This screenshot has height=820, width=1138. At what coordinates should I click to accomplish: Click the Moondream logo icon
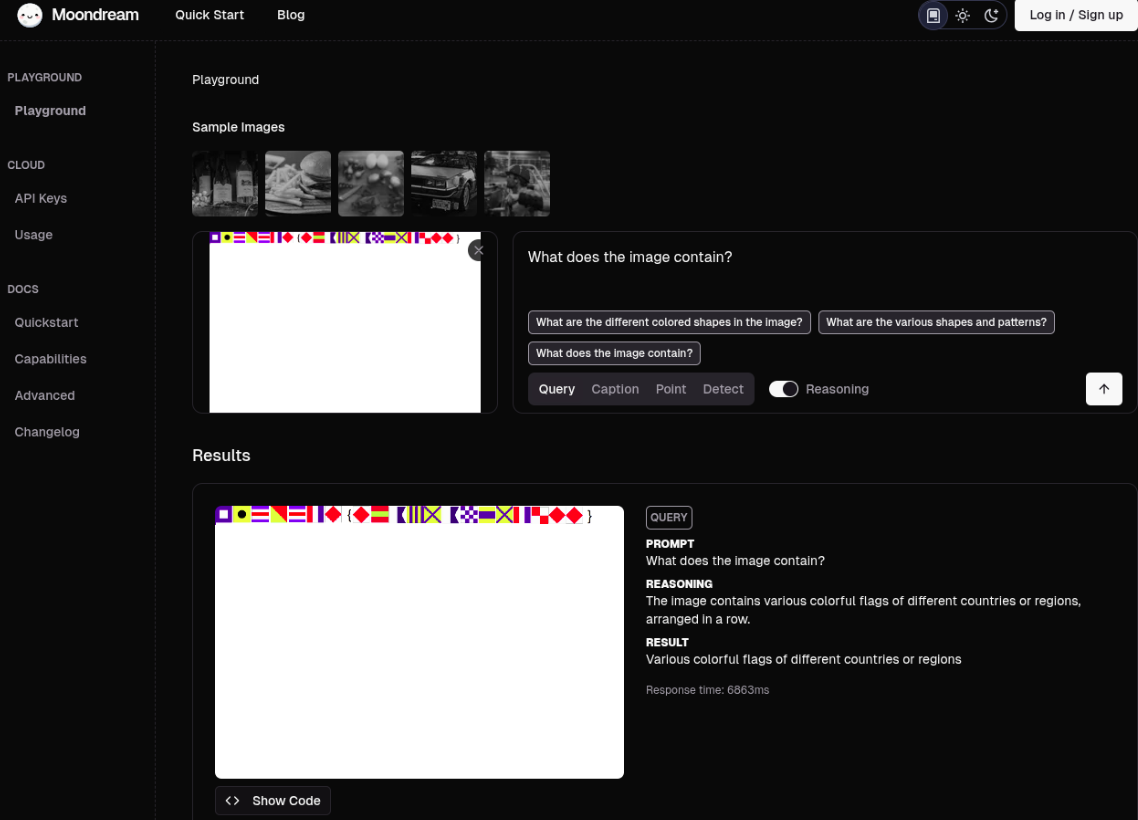(x=30, y=15)
